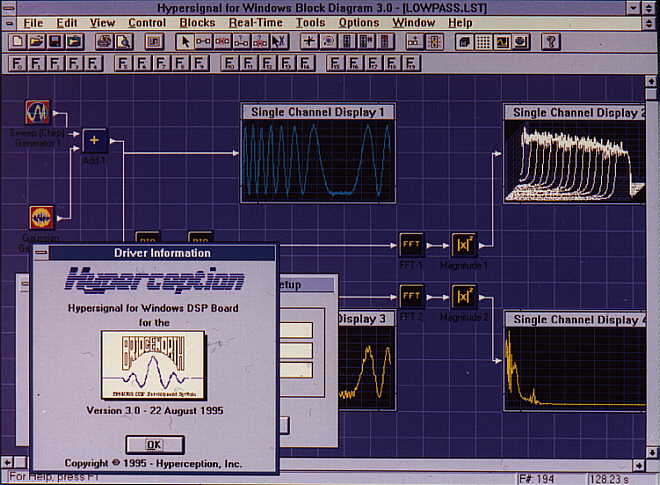Click the bottom input field in Setup dialog

(x=296, y=370)
